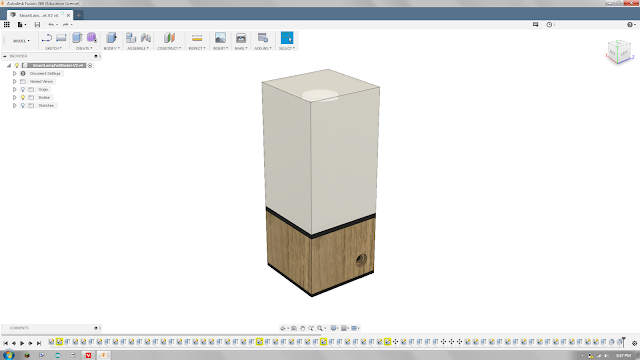This screenshot has width=640, height=360.
Task: Open the Windows Start button
Action: [9, 355]
